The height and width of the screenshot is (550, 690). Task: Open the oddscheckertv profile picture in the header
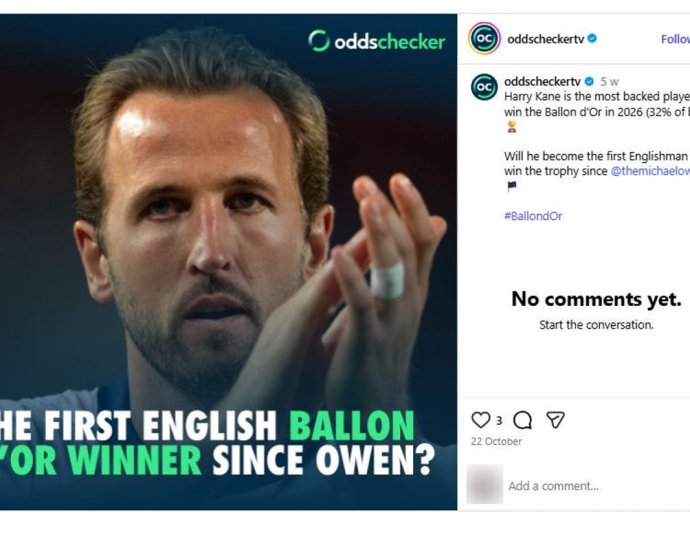484,39
